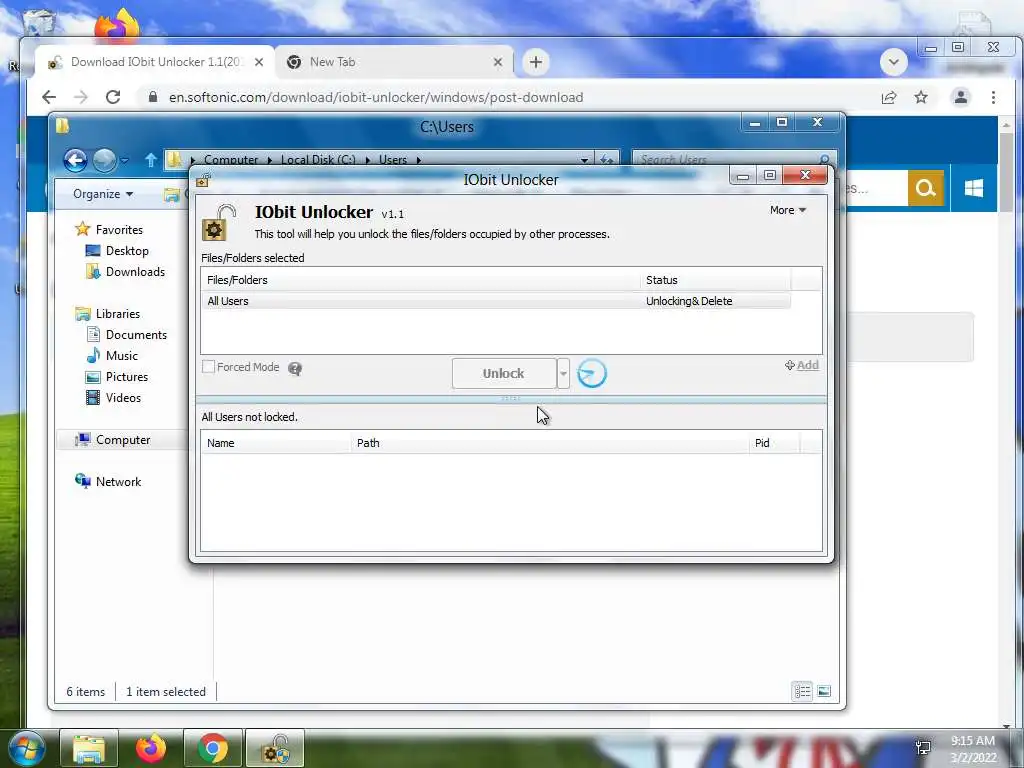Open Firefox from the taskbar
Viewport: 1024px width, 768px height.
(x=151, y=748)
